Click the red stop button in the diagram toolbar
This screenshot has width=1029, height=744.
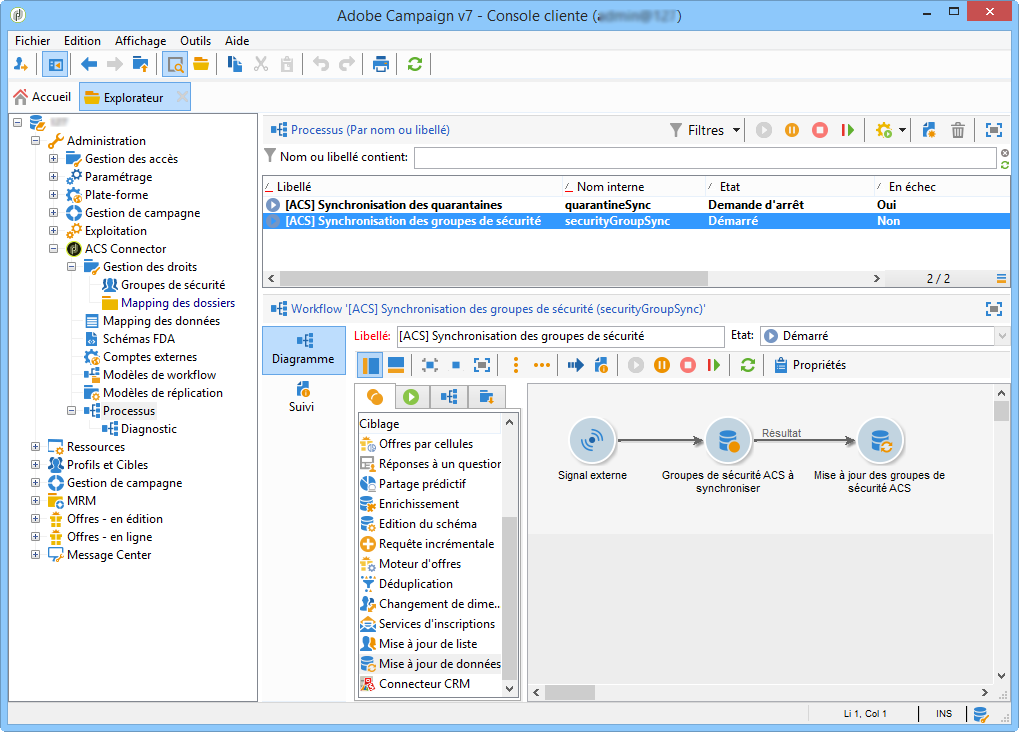pos(688,365)
